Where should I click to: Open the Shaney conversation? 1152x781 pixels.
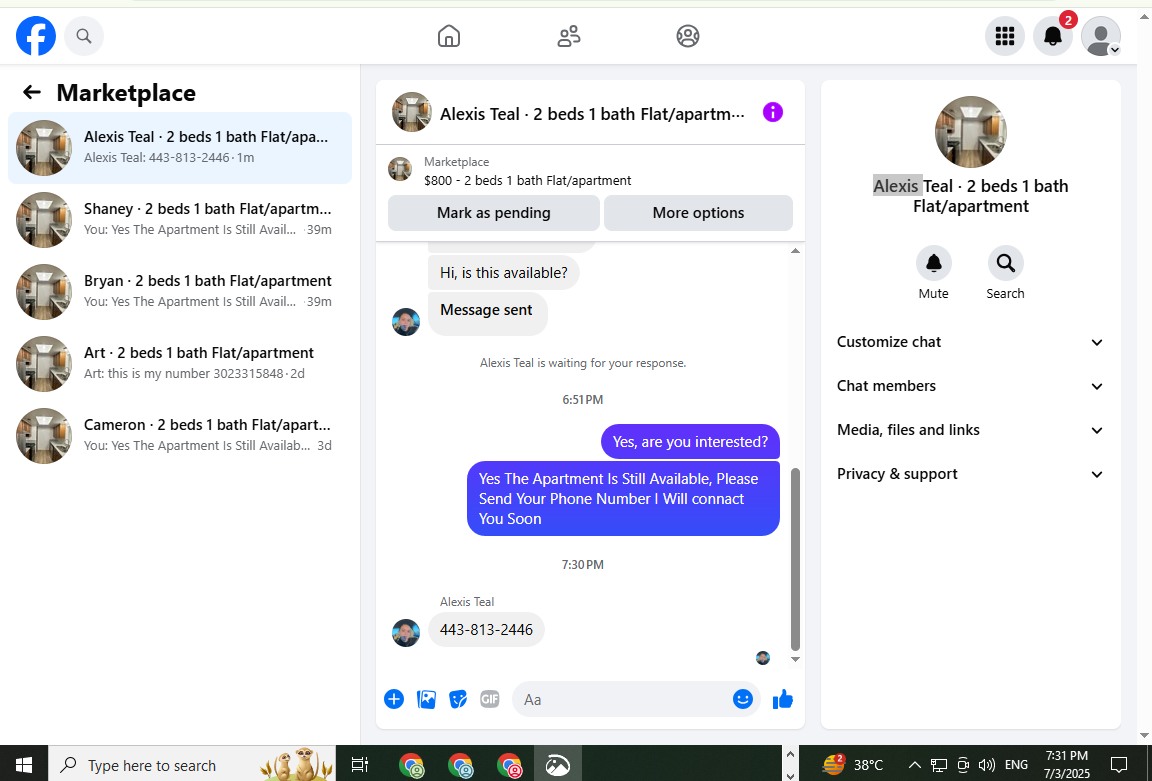pyautogui.click(x=180, y=220)
